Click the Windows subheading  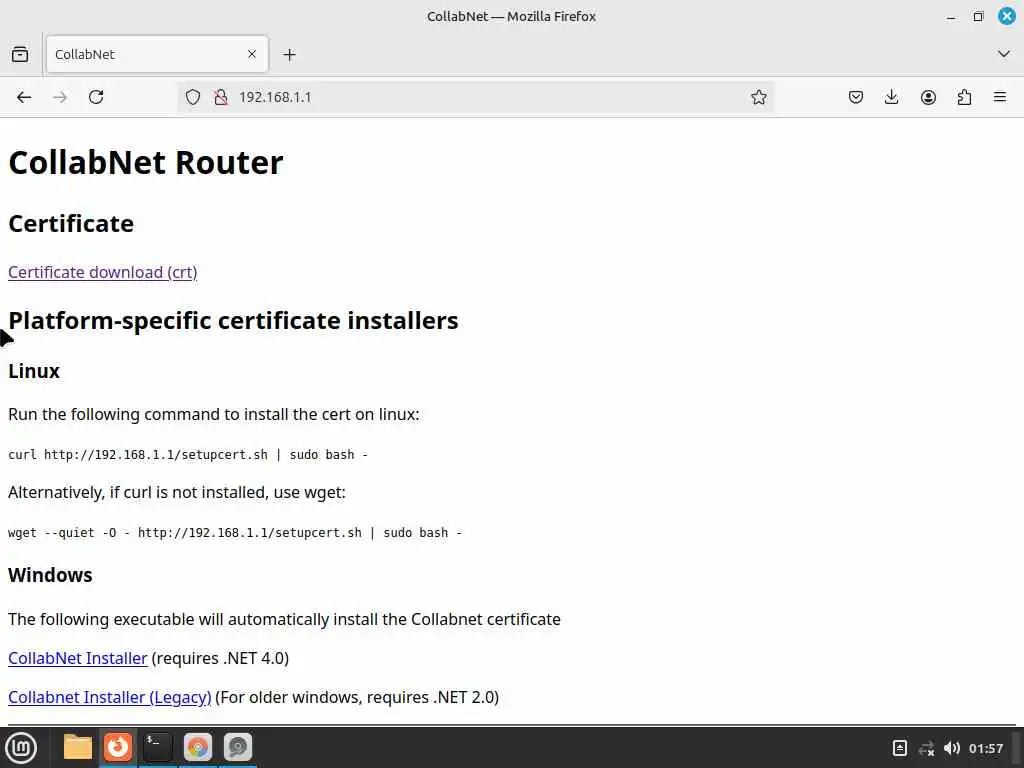(50, 575)
